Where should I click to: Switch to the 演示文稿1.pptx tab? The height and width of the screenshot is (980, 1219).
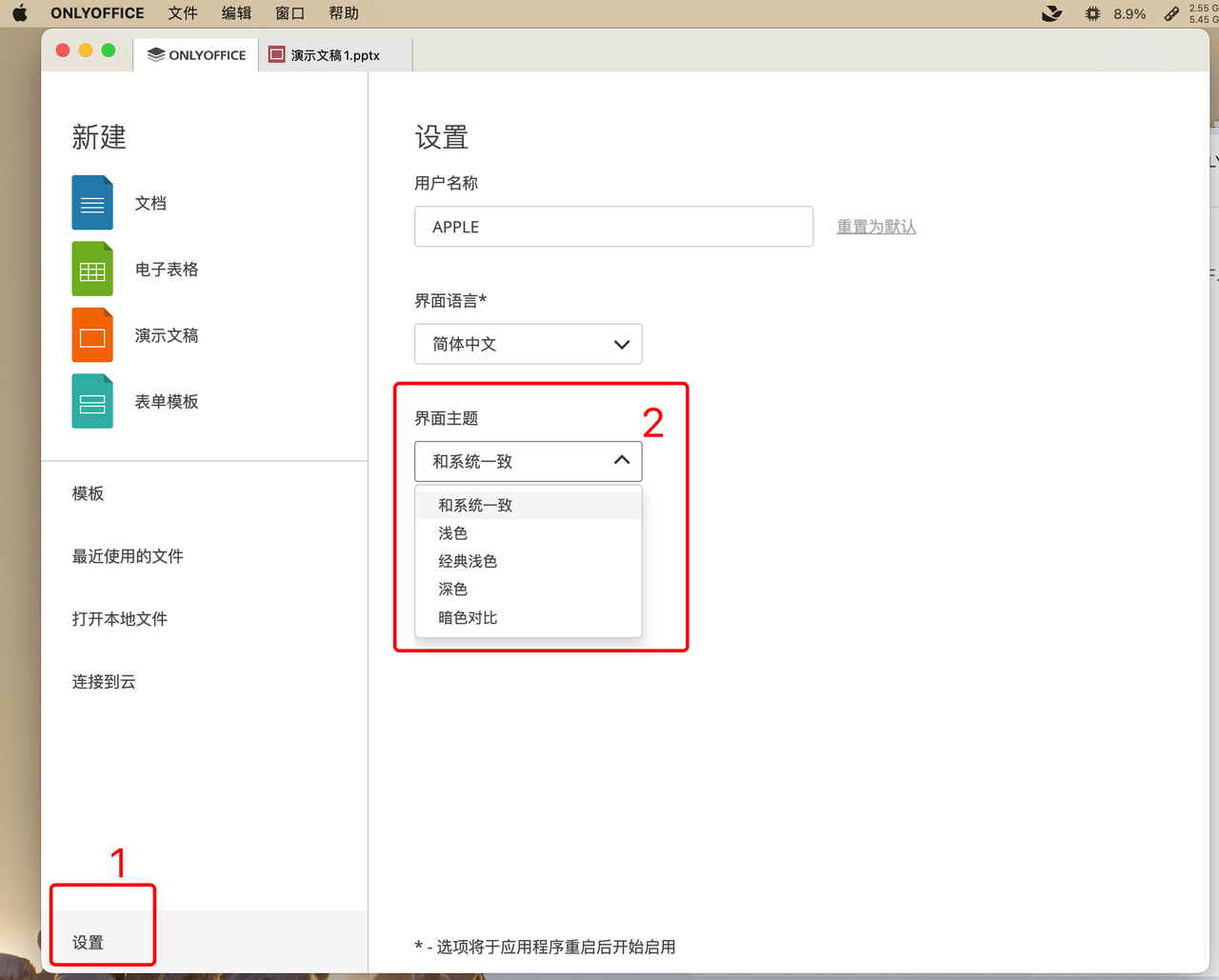[334, 55]
